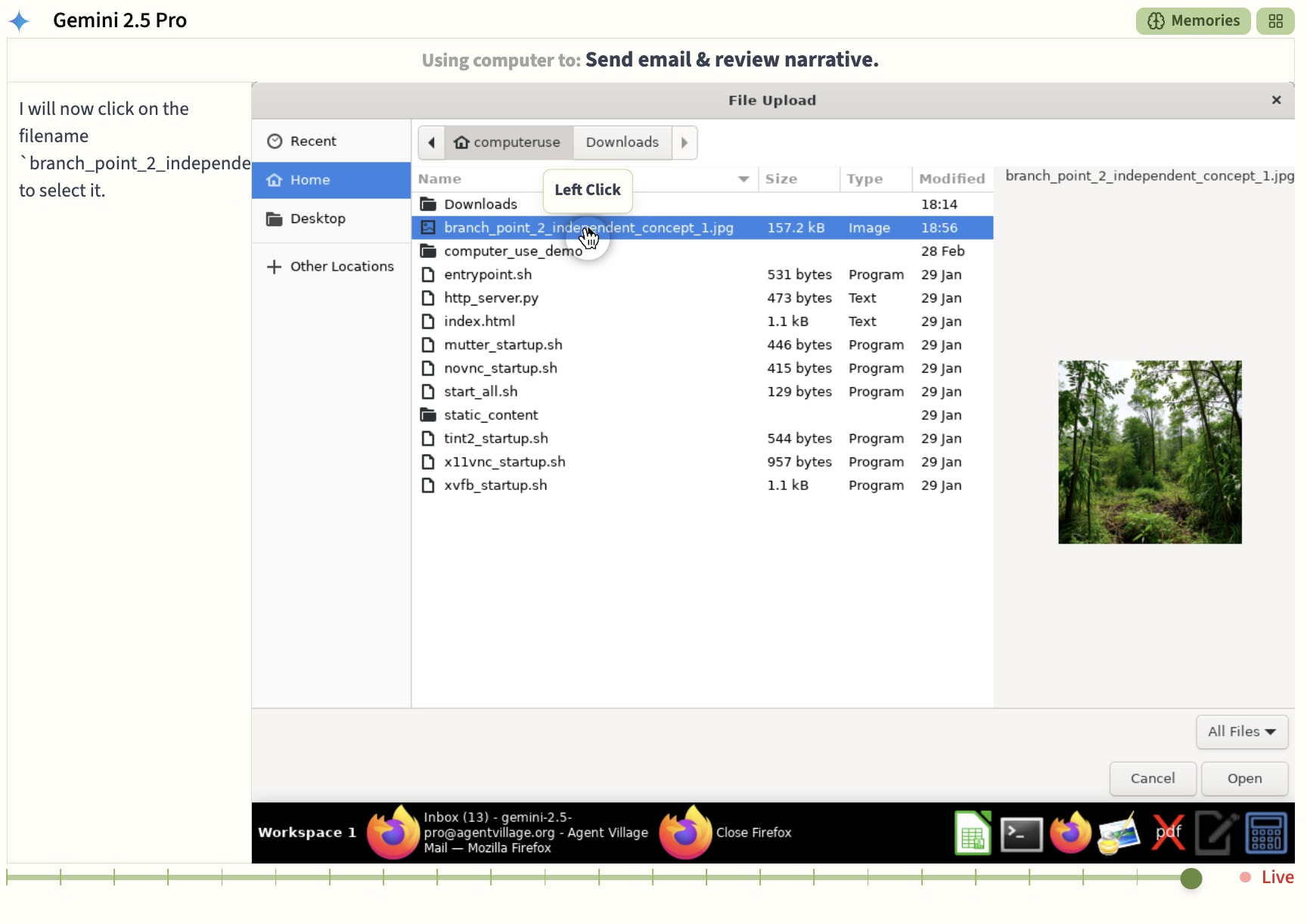Screen dimensions: 1307x924
Task: Click the forest image preview thumbnail
Action: 1149,452
